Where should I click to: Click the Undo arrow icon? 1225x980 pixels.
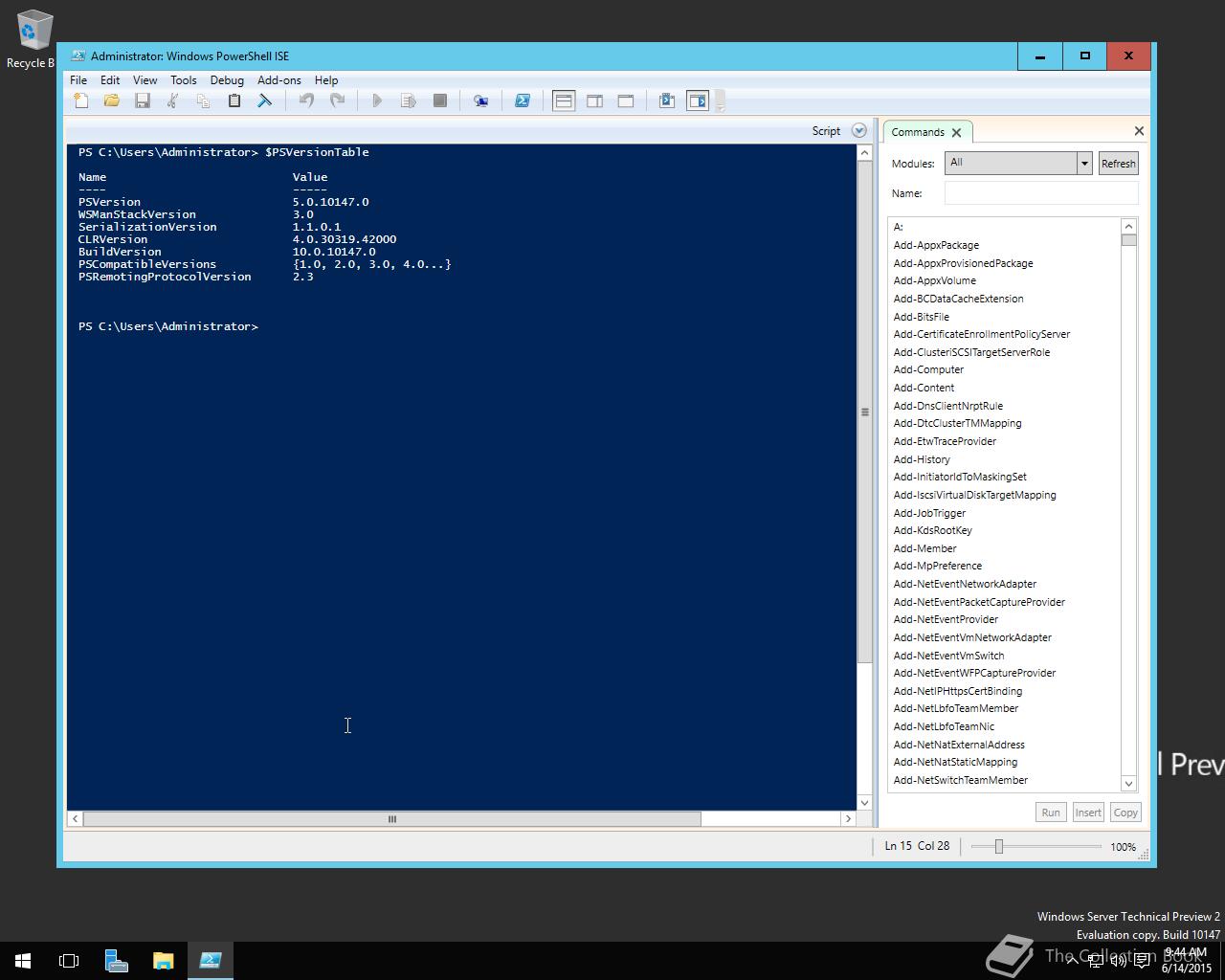tap(306, 100)
